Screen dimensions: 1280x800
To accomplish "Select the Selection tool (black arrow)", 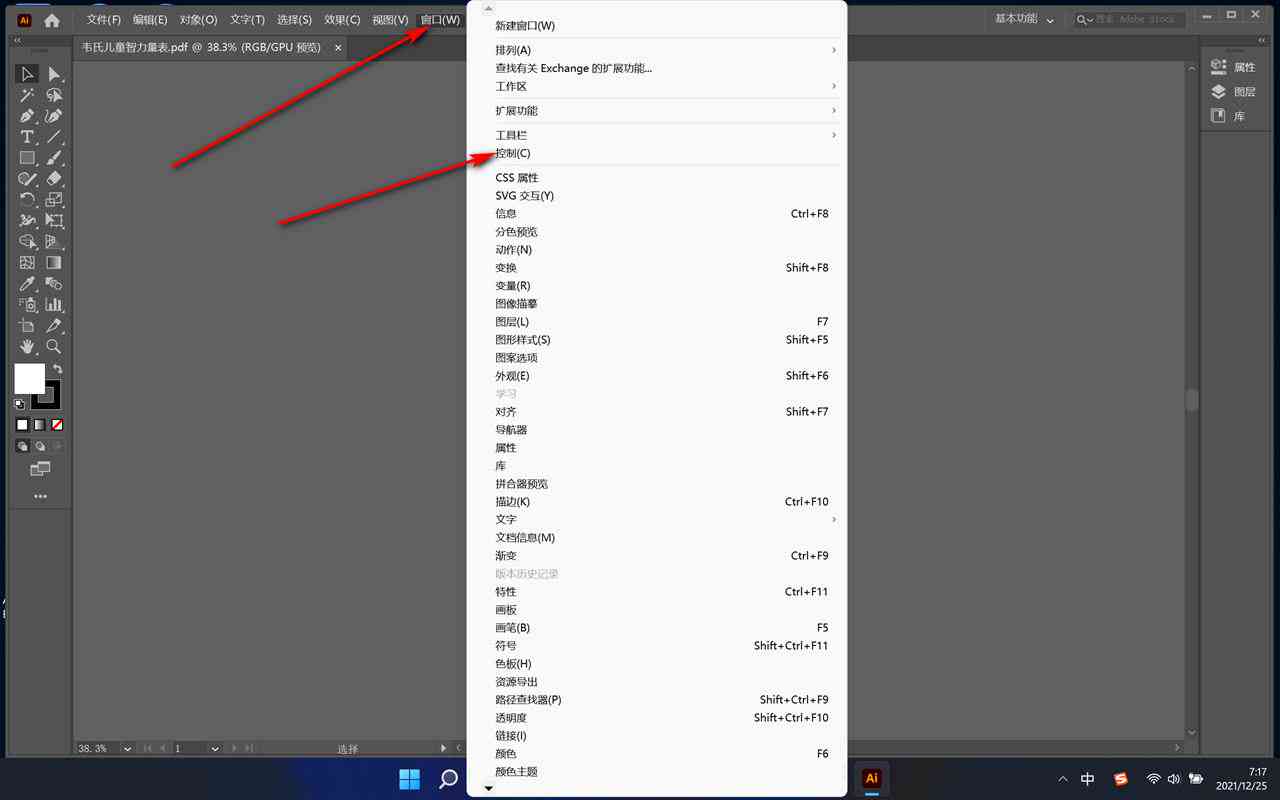I will tap(27, 74).
